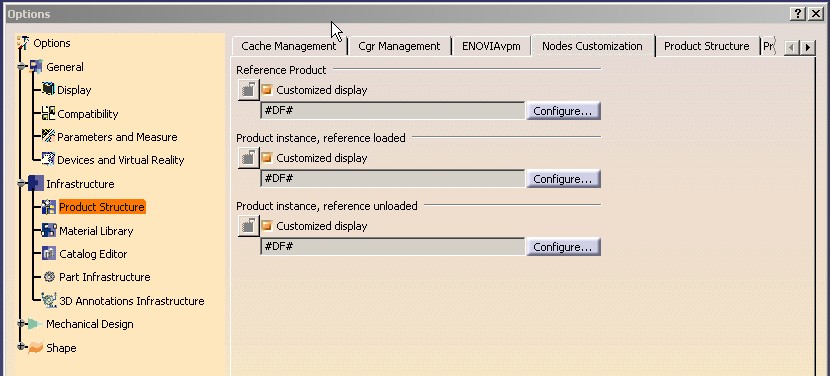The image size is (830, 376).
Task: Click Configure for reference unloaded instance
Action: [563, 247]
